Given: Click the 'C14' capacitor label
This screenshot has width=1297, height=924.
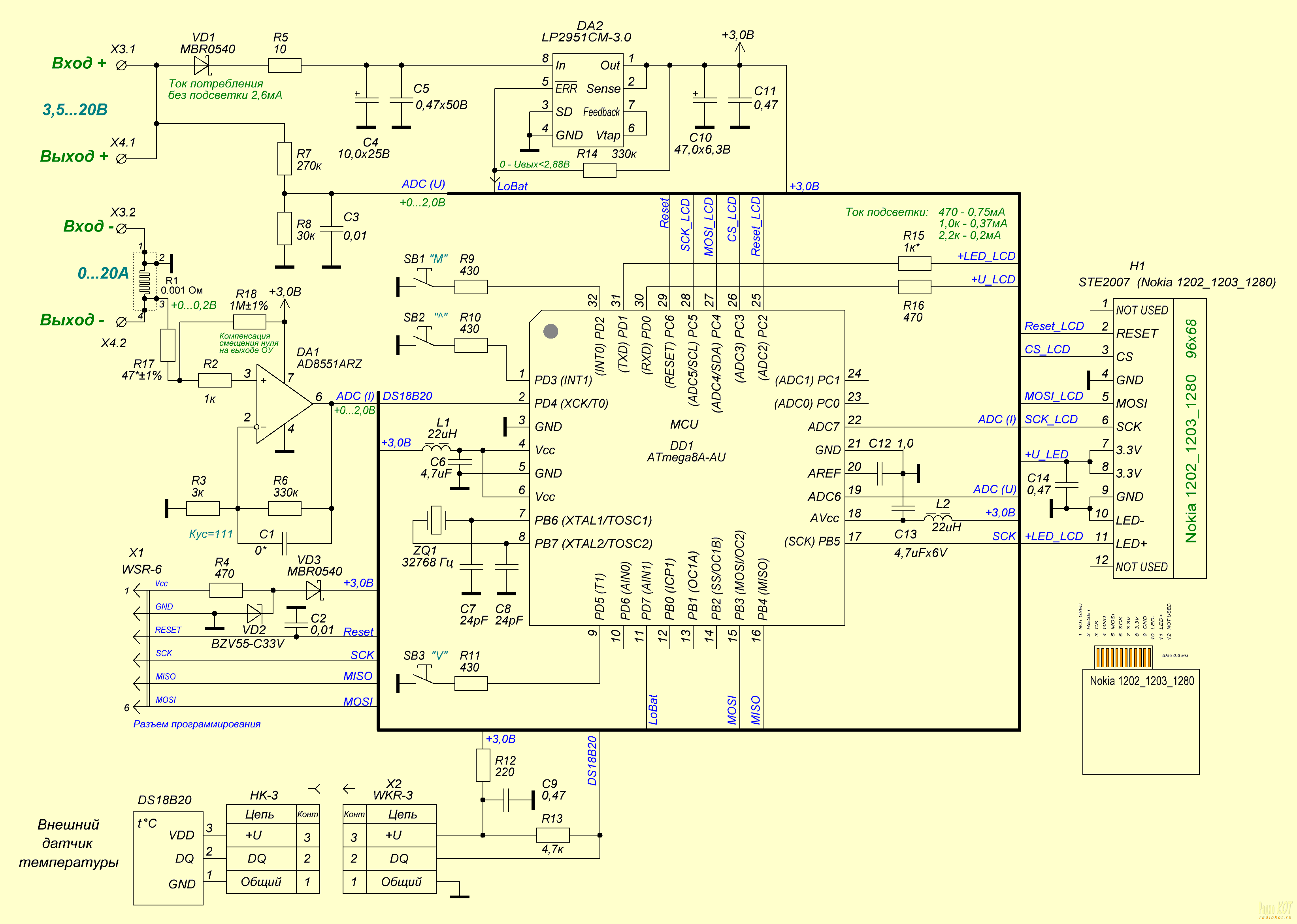Looking at the screenshot, I should point(1038,478).
